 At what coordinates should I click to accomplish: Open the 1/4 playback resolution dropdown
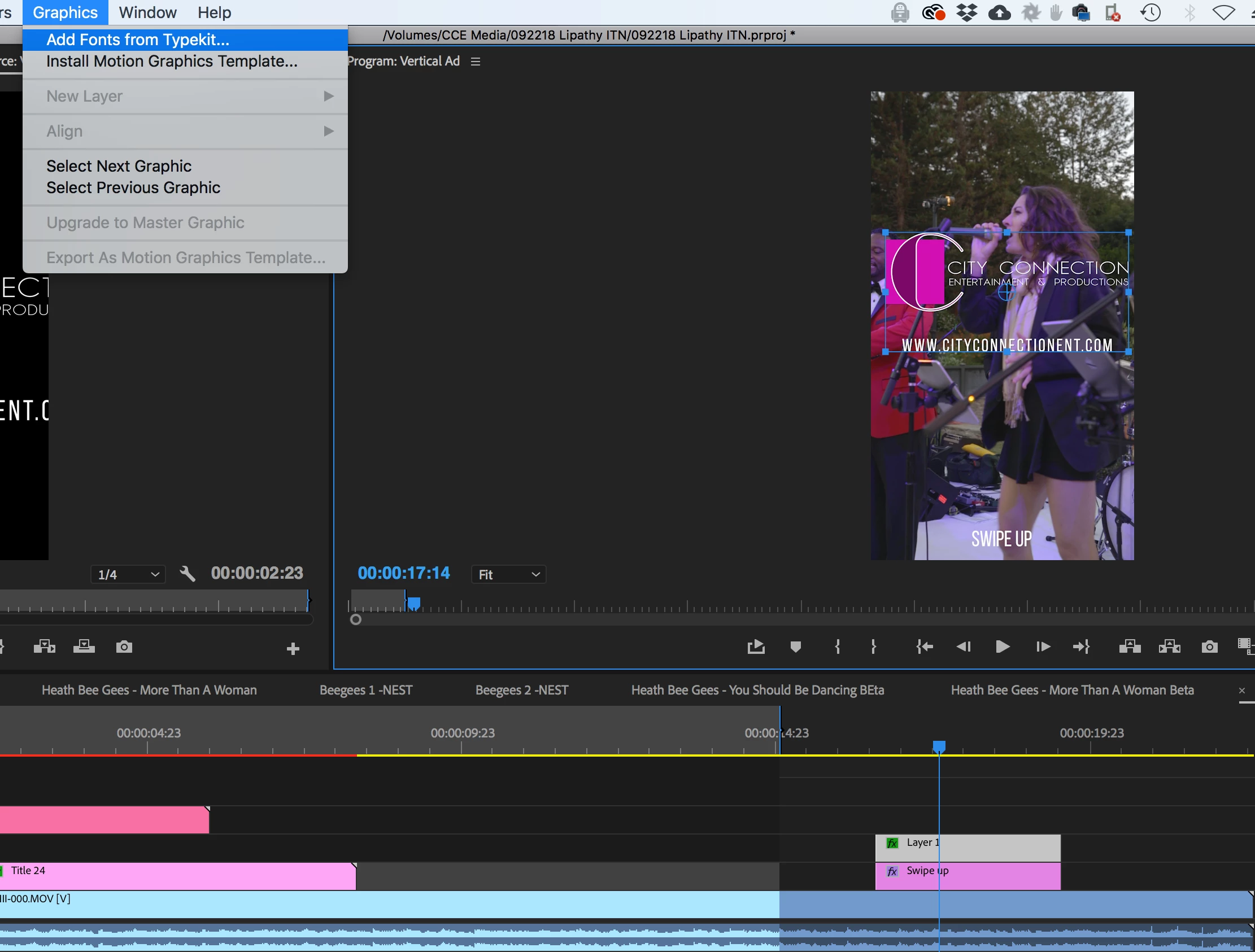pos(128,574)
